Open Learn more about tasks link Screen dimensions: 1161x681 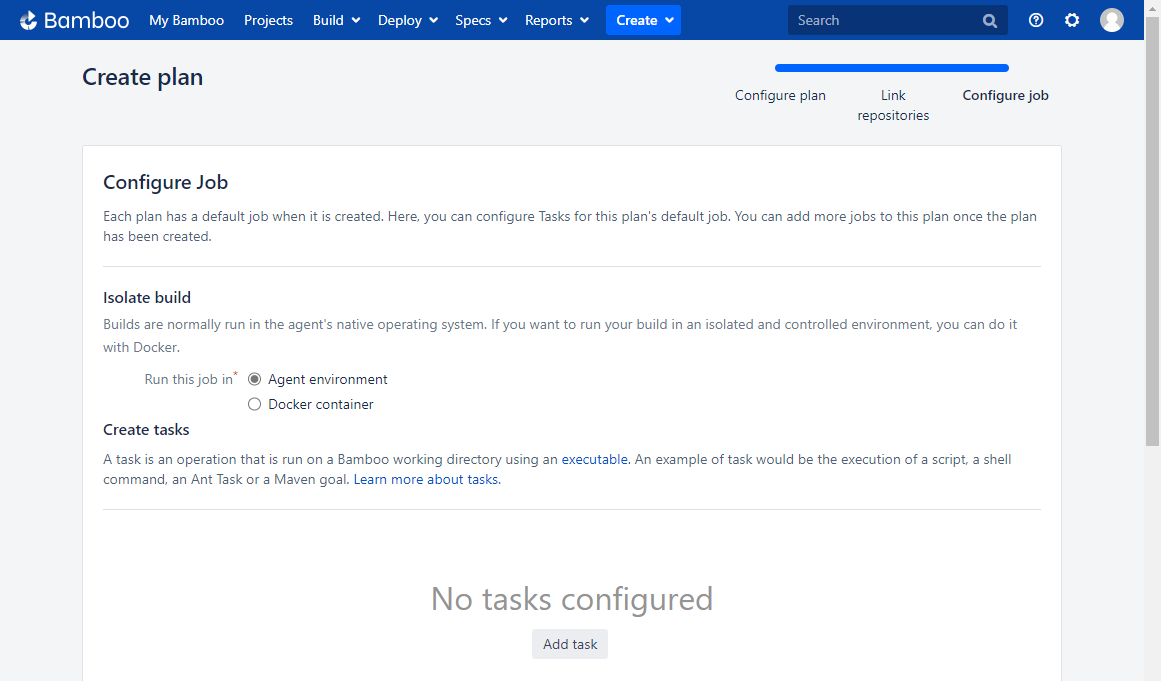[426, 479]
